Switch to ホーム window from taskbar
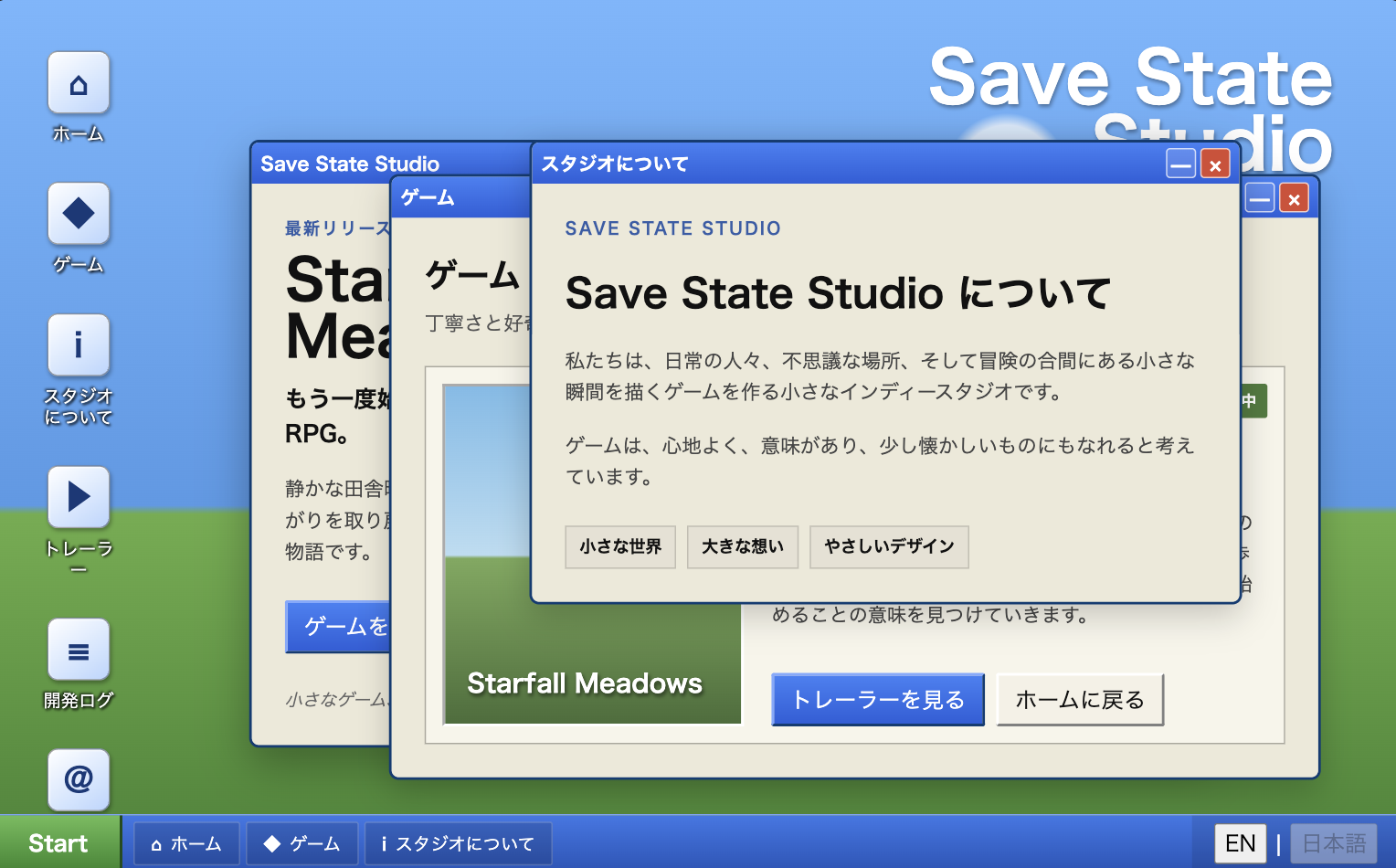 (187, 843)
